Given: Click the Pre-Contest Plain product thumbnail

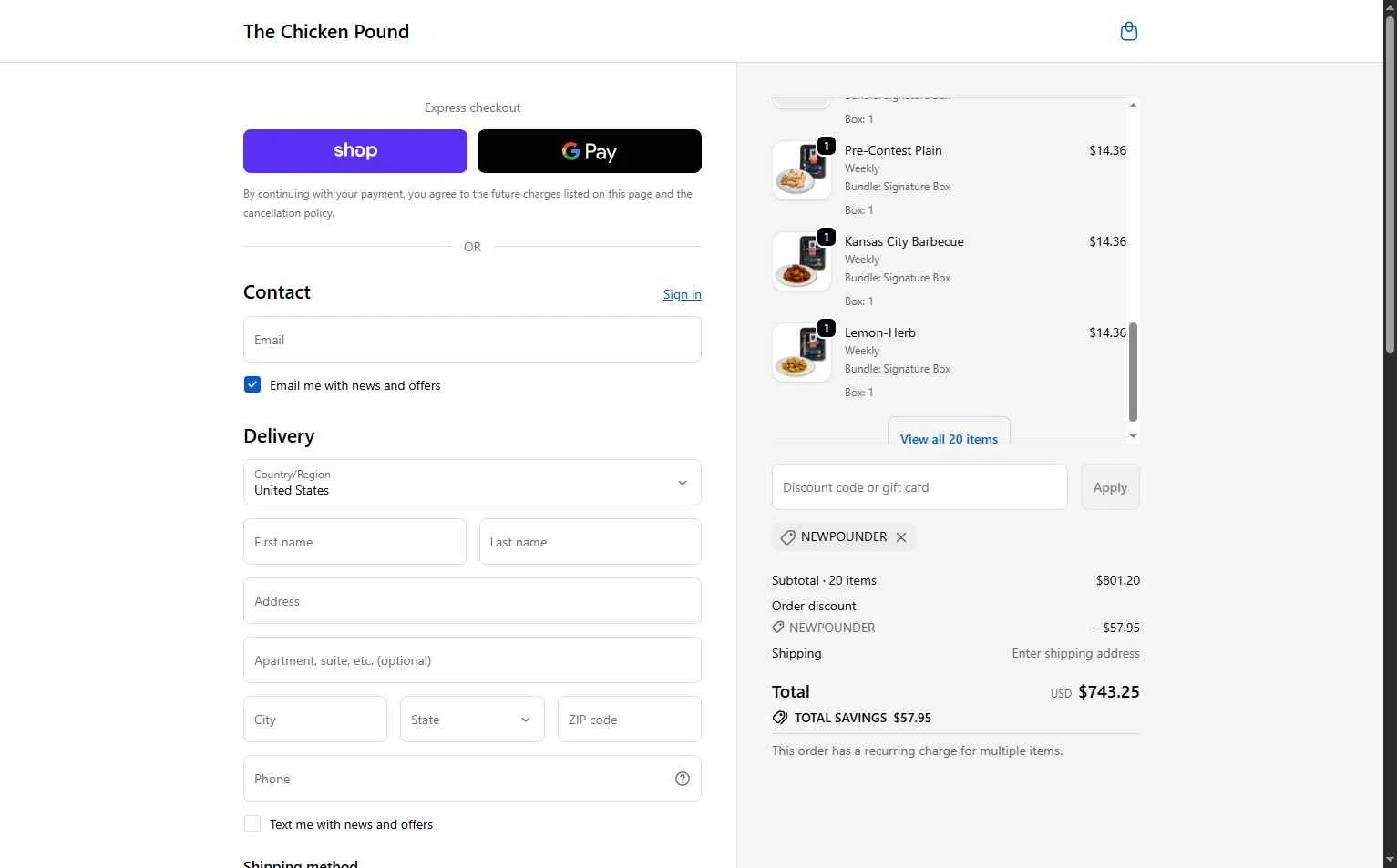Looking at the screenshot, I should click(x=802, y=170).
